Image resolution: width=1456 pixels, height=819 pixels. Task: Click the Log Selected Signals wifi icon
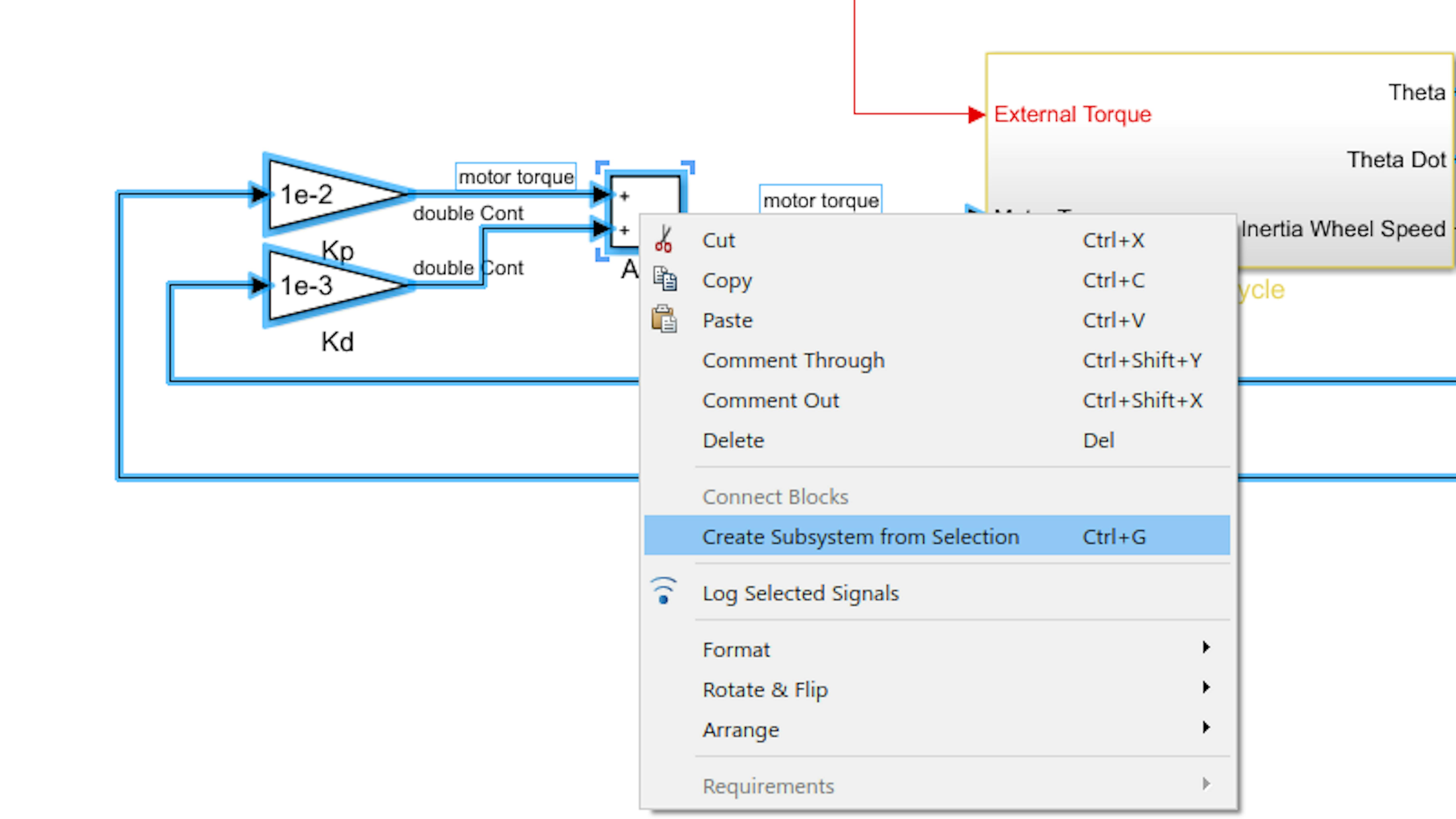pyautogui.click(x=663, y=591)
